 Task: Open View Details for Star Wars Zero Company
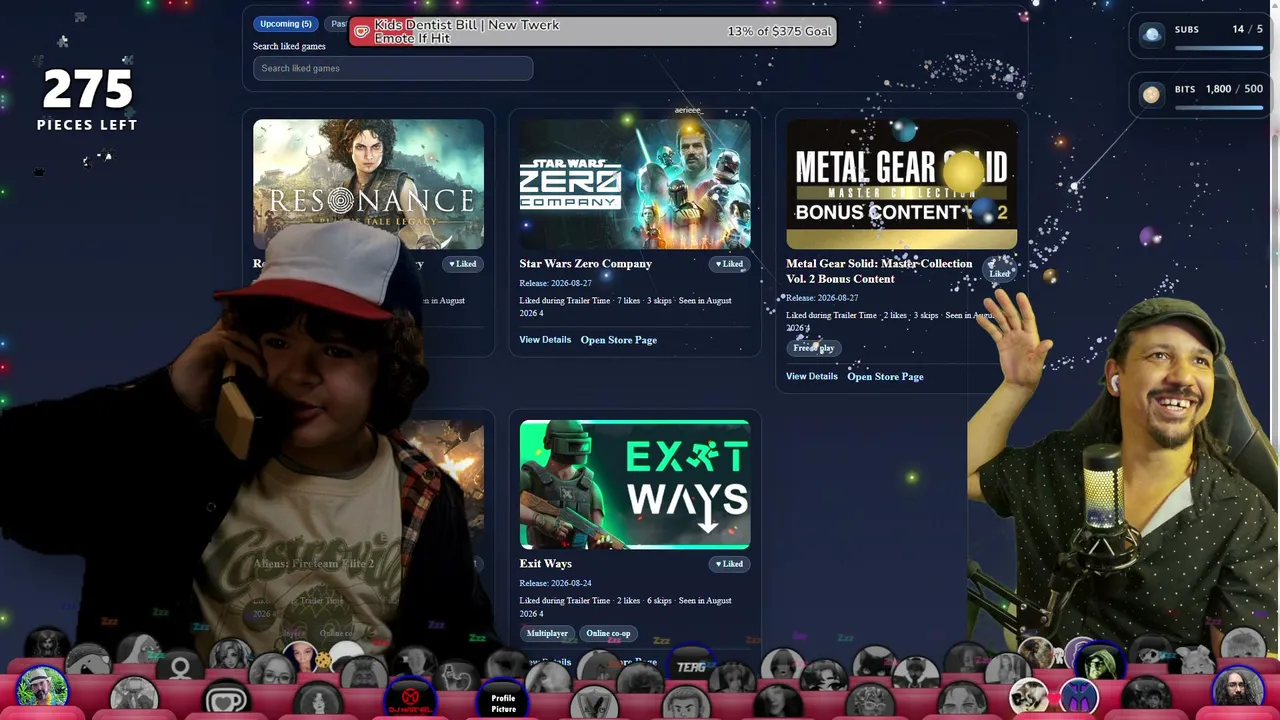[x=545, y=340]
